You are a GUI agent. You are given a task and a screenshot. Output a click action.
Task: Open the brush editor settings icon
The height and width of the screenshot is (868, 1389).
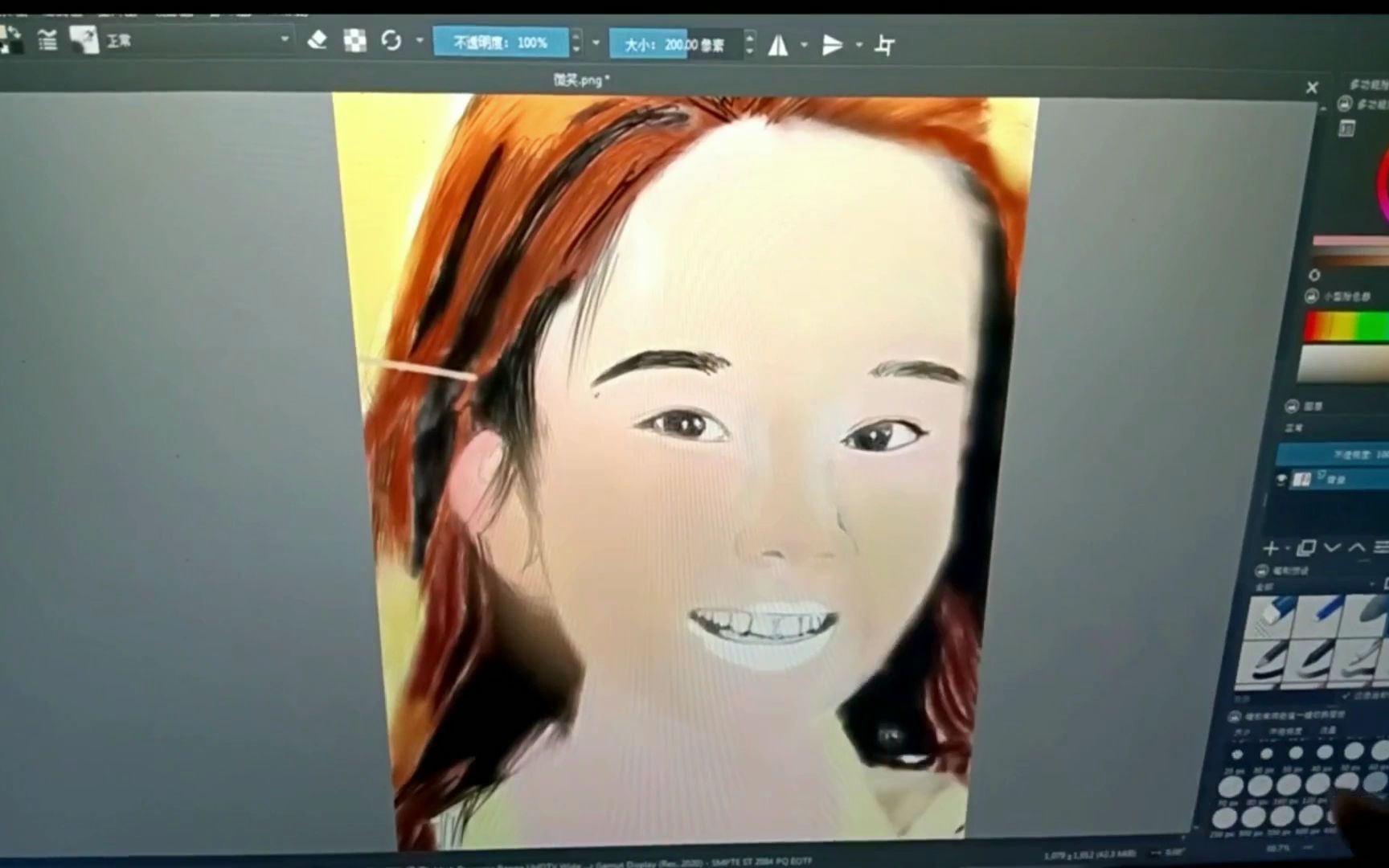[47, 39]
